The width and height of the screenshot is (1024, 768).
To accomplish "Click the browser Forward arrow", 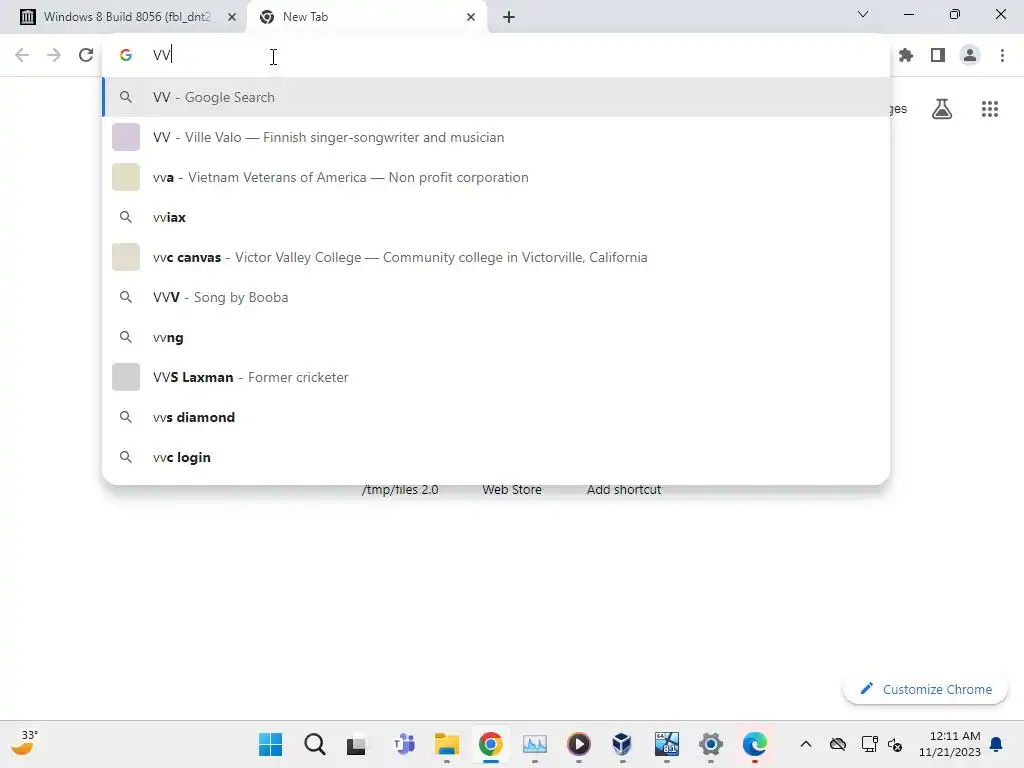I will [x=54, y=55].
